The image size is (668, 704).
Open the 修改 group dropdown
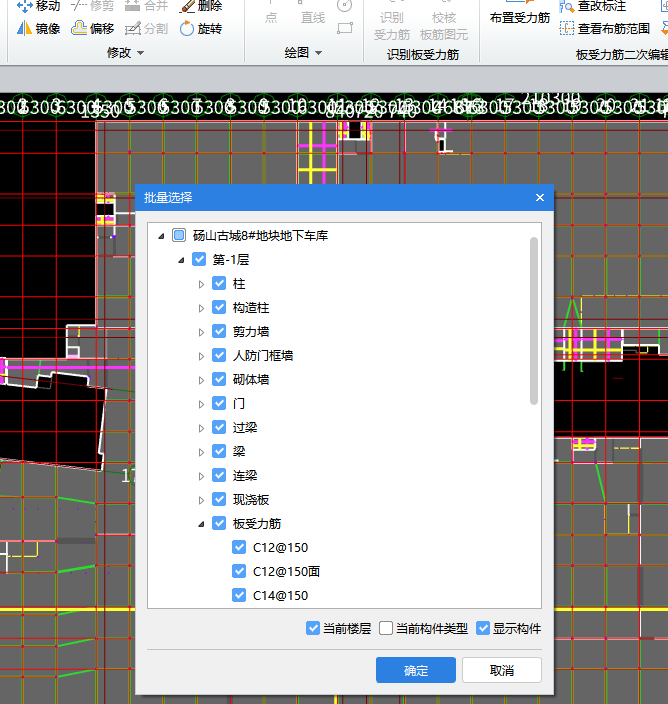[x=125, y=53]
